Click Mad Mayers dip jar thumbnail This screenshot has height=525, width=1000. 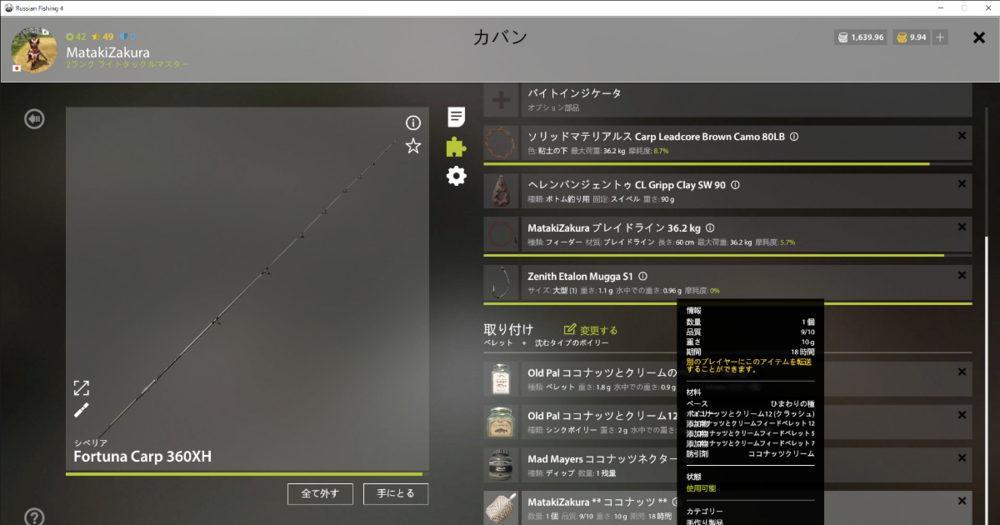pyautogui.click(x=501, y=465)
